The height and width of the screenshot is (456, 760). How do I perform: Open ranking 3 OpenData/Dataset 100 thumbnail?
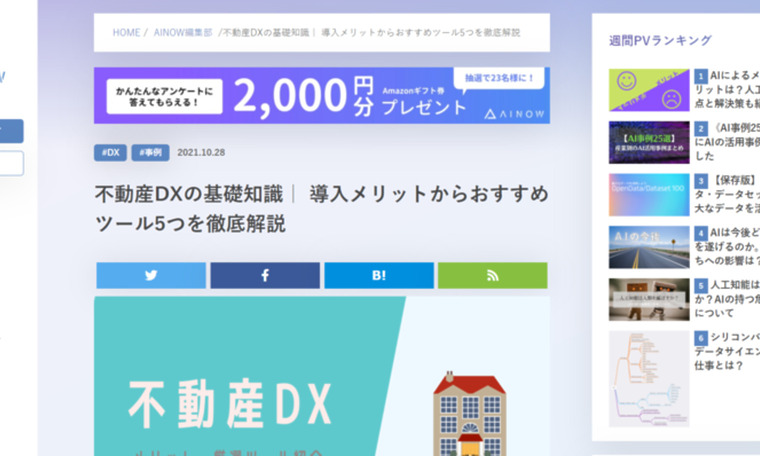(x=649, y=195)
